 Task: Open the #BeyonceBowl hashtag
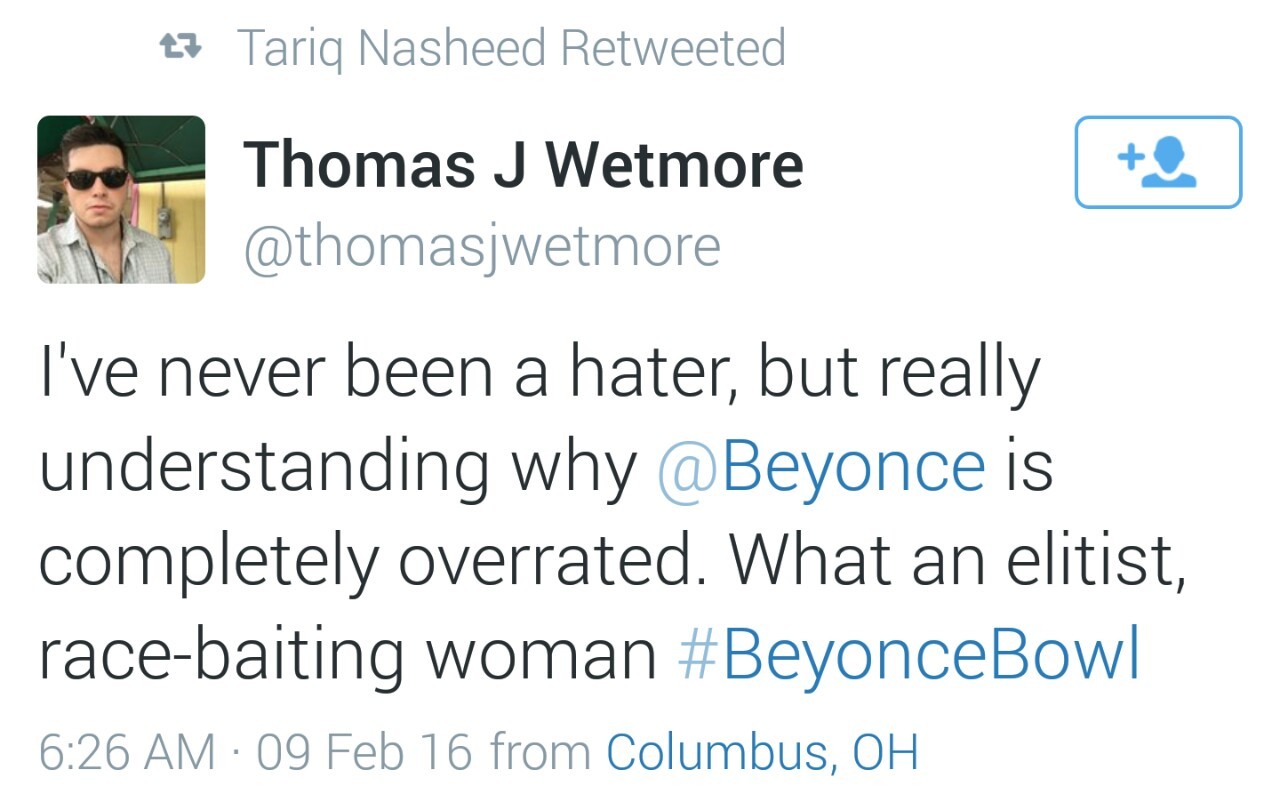tap(908, 654)
